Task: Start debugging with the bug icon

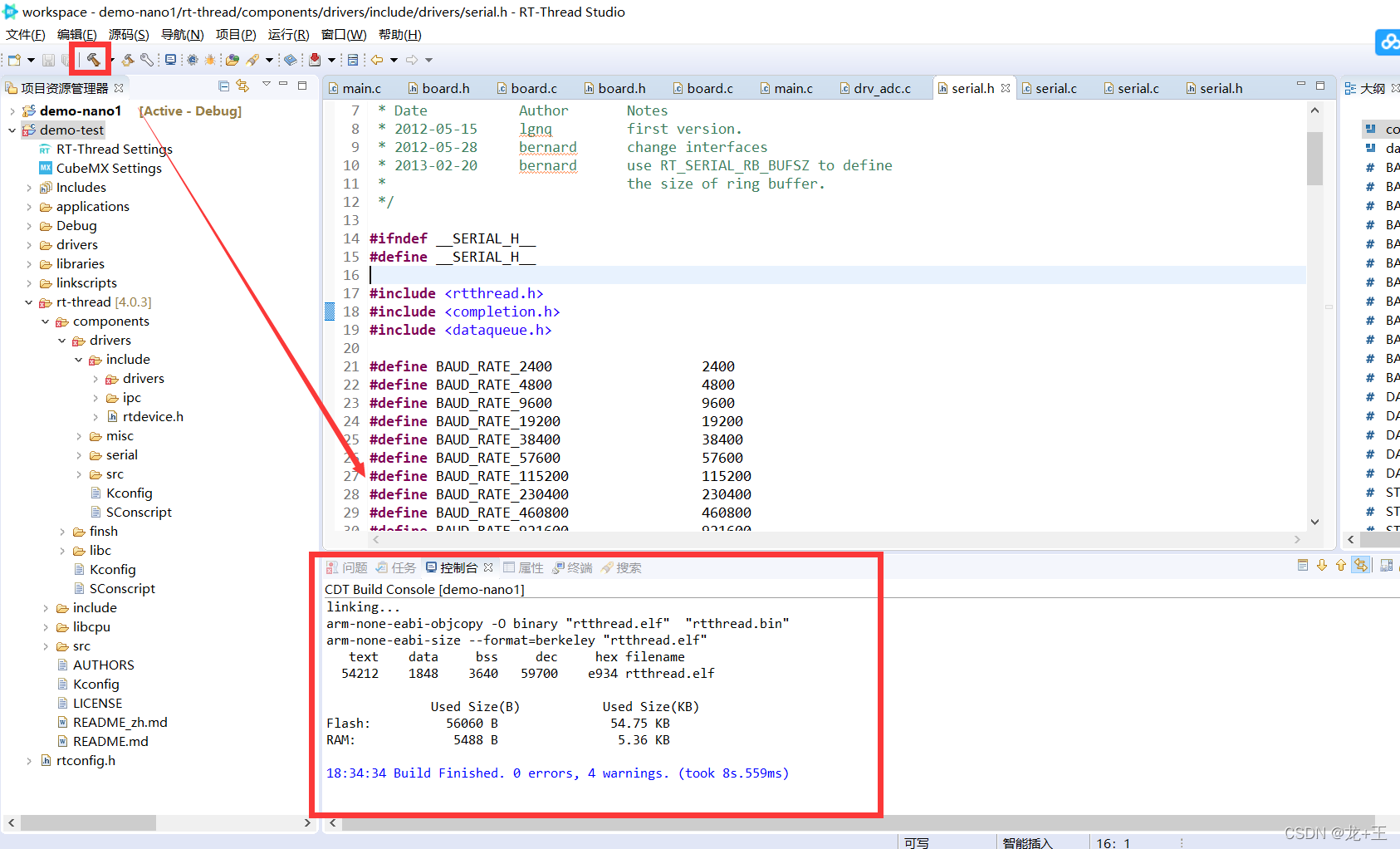Action: click(x=210, y=60)
